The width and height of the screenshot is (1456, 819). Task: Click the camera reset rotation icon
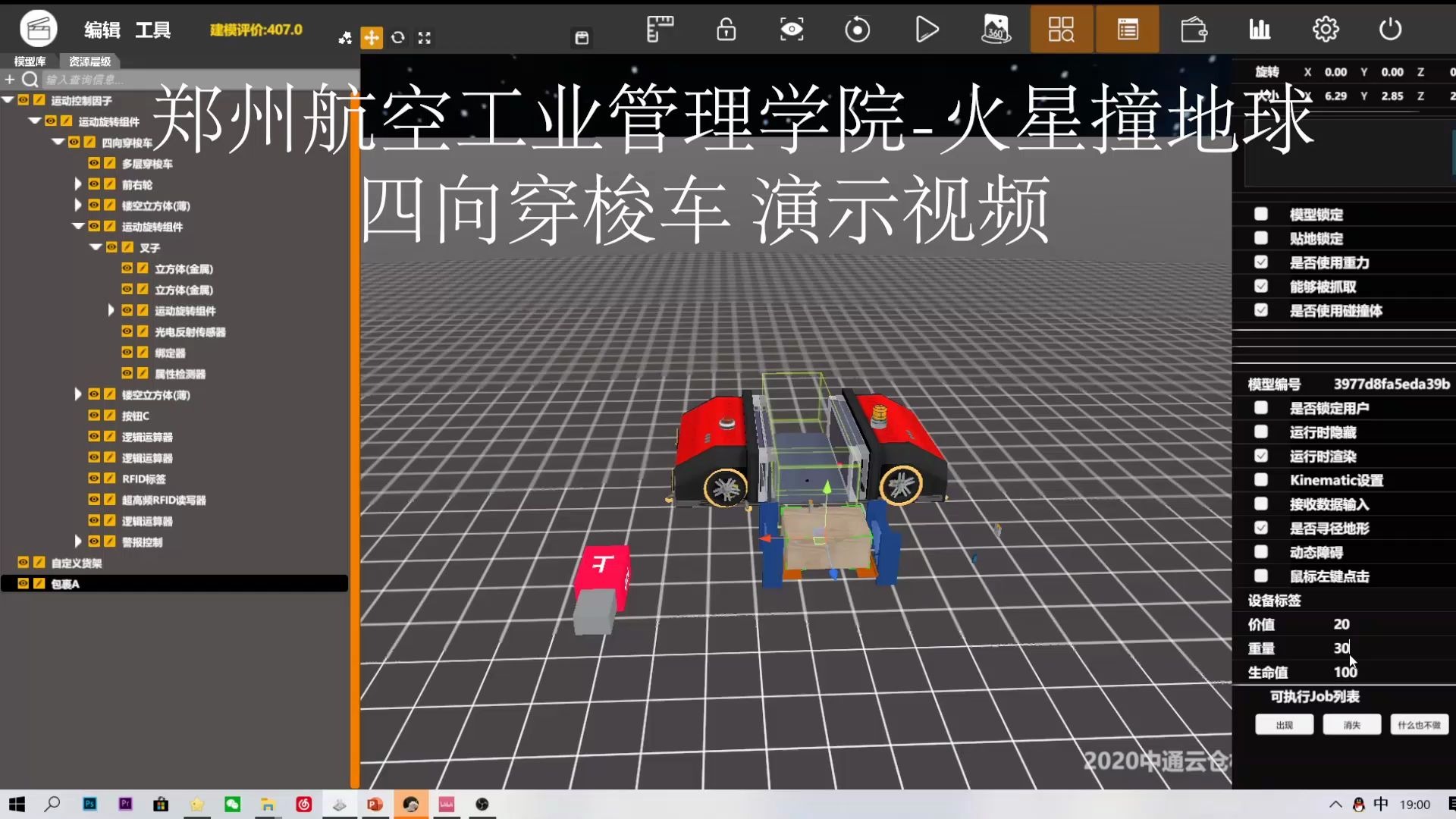(857, 29)
